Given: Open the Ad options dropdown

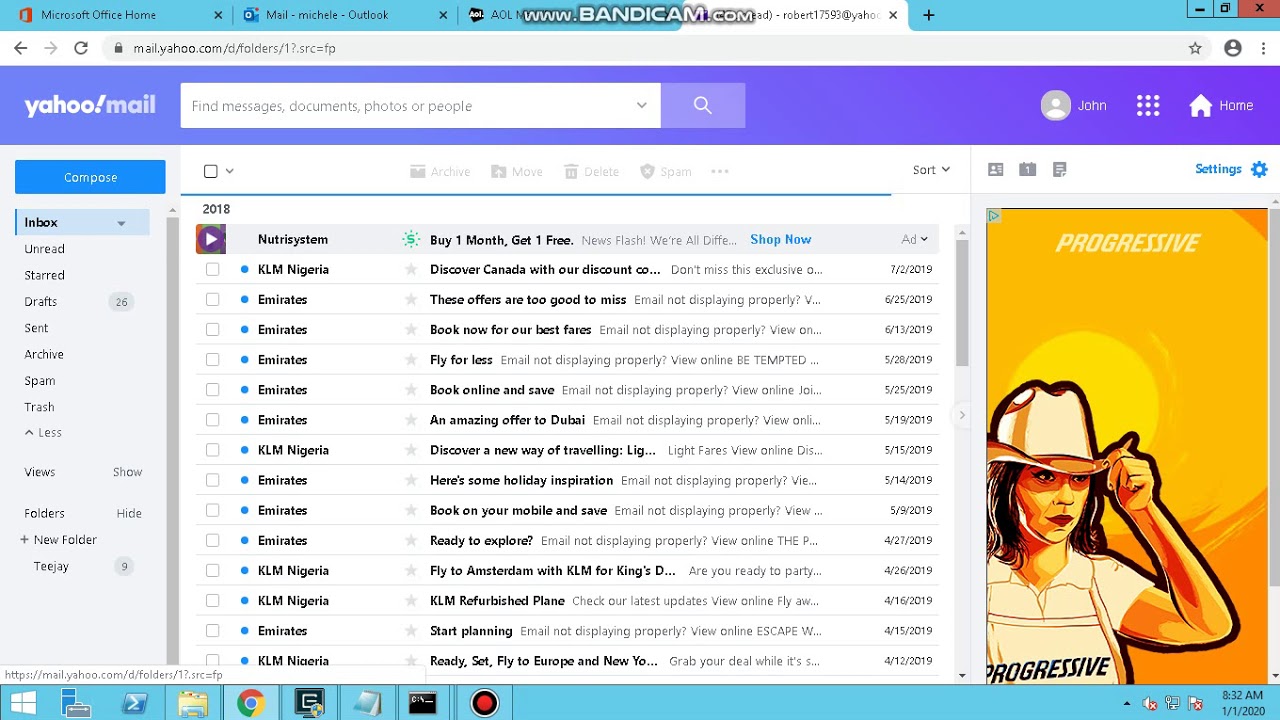Looking at the screenshot, I should click(914, 239).
